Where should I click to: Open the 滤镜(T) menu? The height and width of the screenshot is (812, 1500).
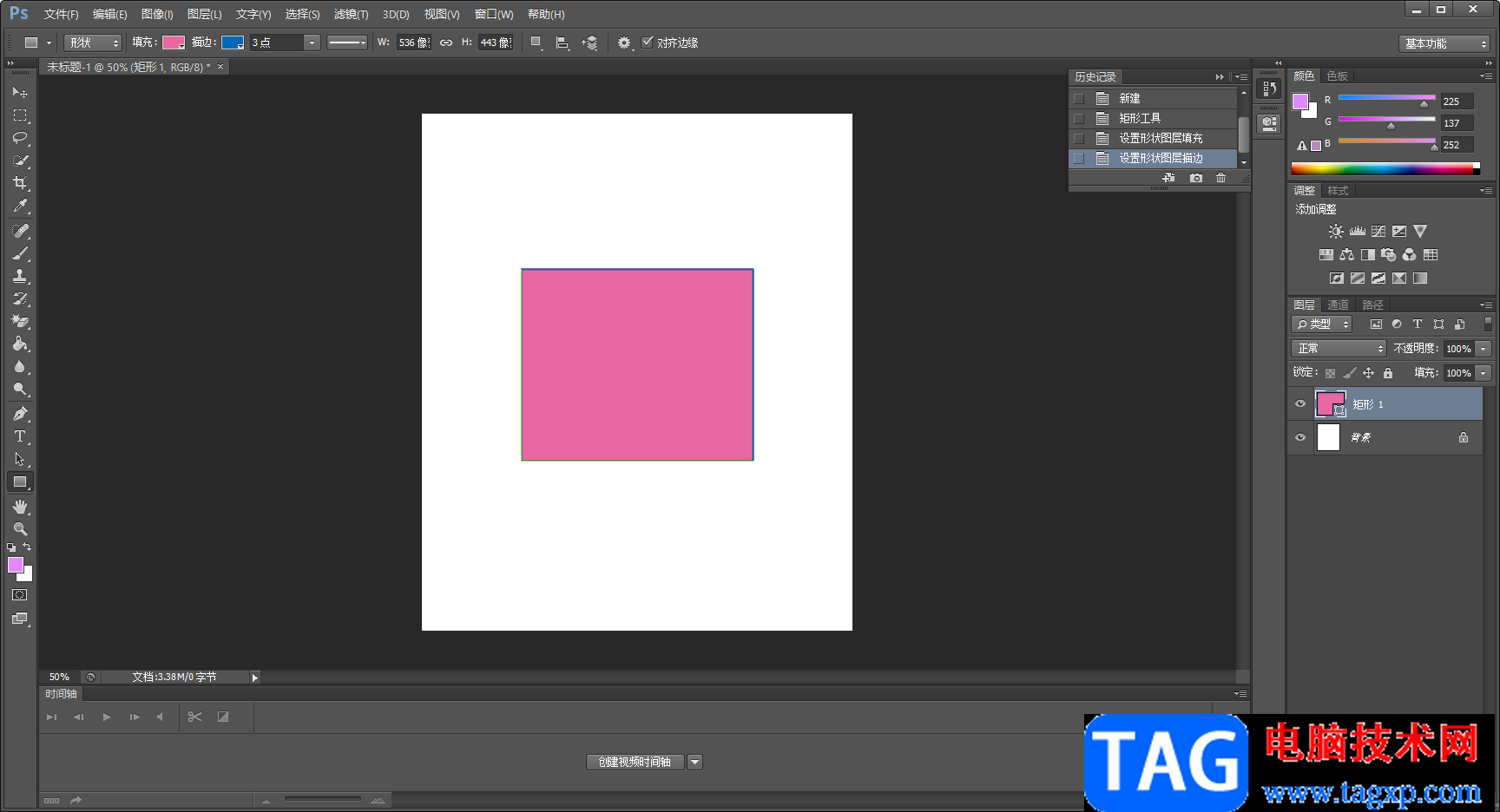click(x=351, y=14)
